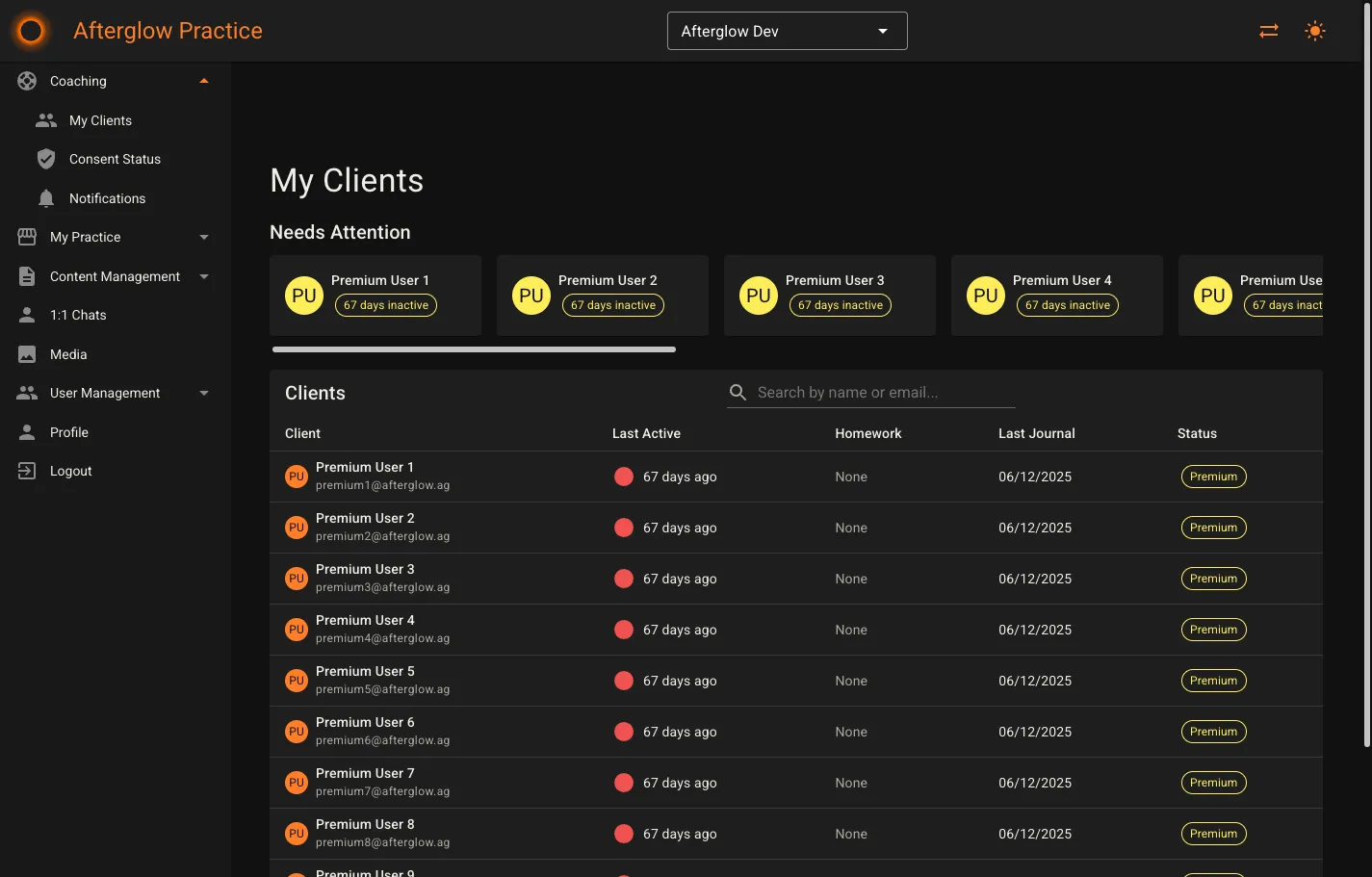The height and width of the screenshot is (877, 1372).
Task: Click the Premium badge for Premium User 3
Action: coord(1213,578)
